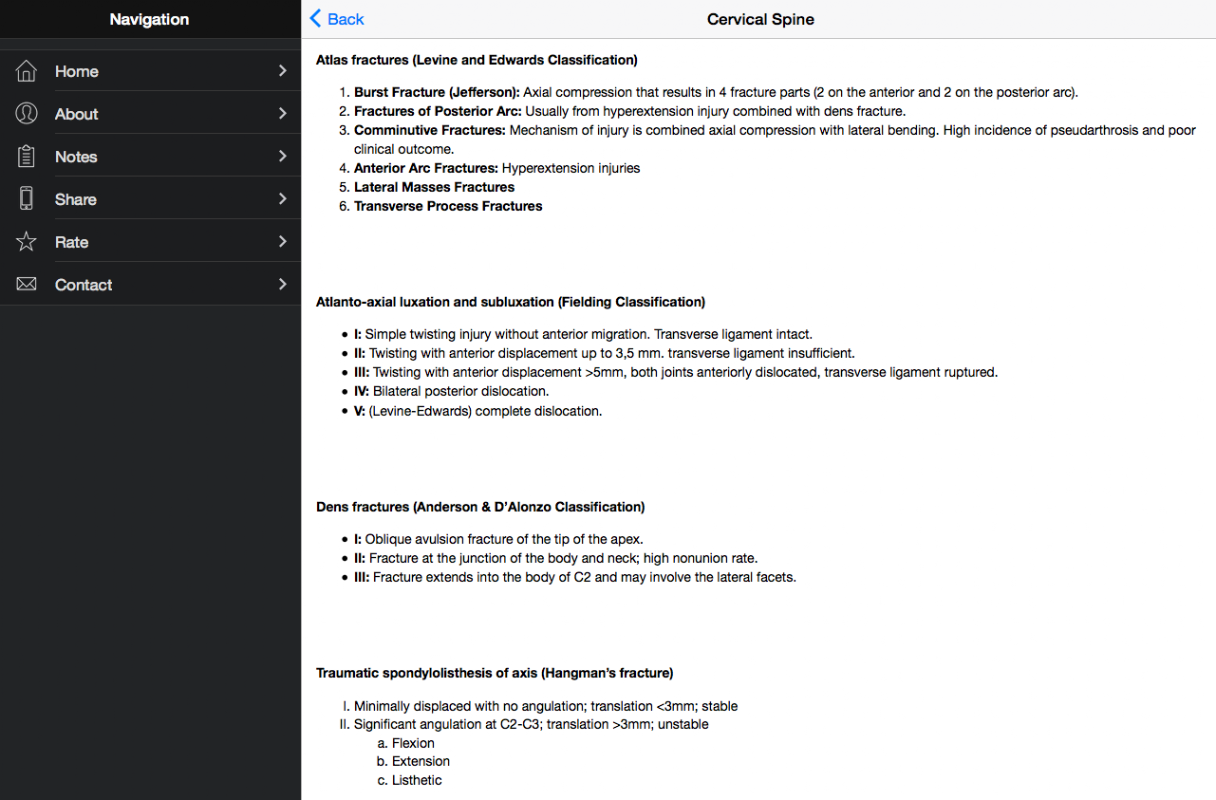Viewport: 1216px width, 800px height.
Task: Click the Atlas fractures section heading
Action: [x=477, y=60]
